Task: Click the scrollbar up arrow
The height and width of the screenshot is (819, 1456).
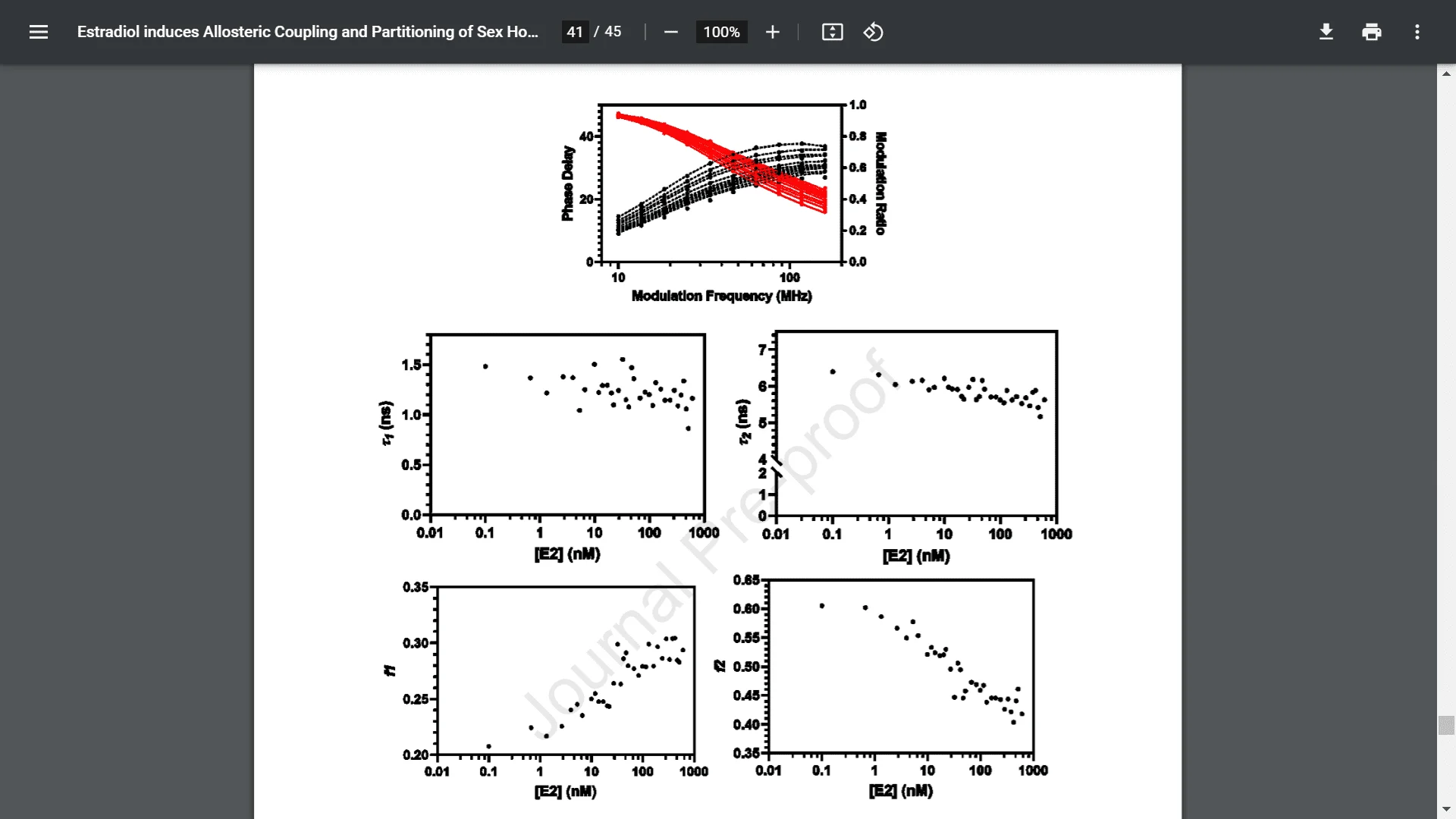Action: point(1446,74)
